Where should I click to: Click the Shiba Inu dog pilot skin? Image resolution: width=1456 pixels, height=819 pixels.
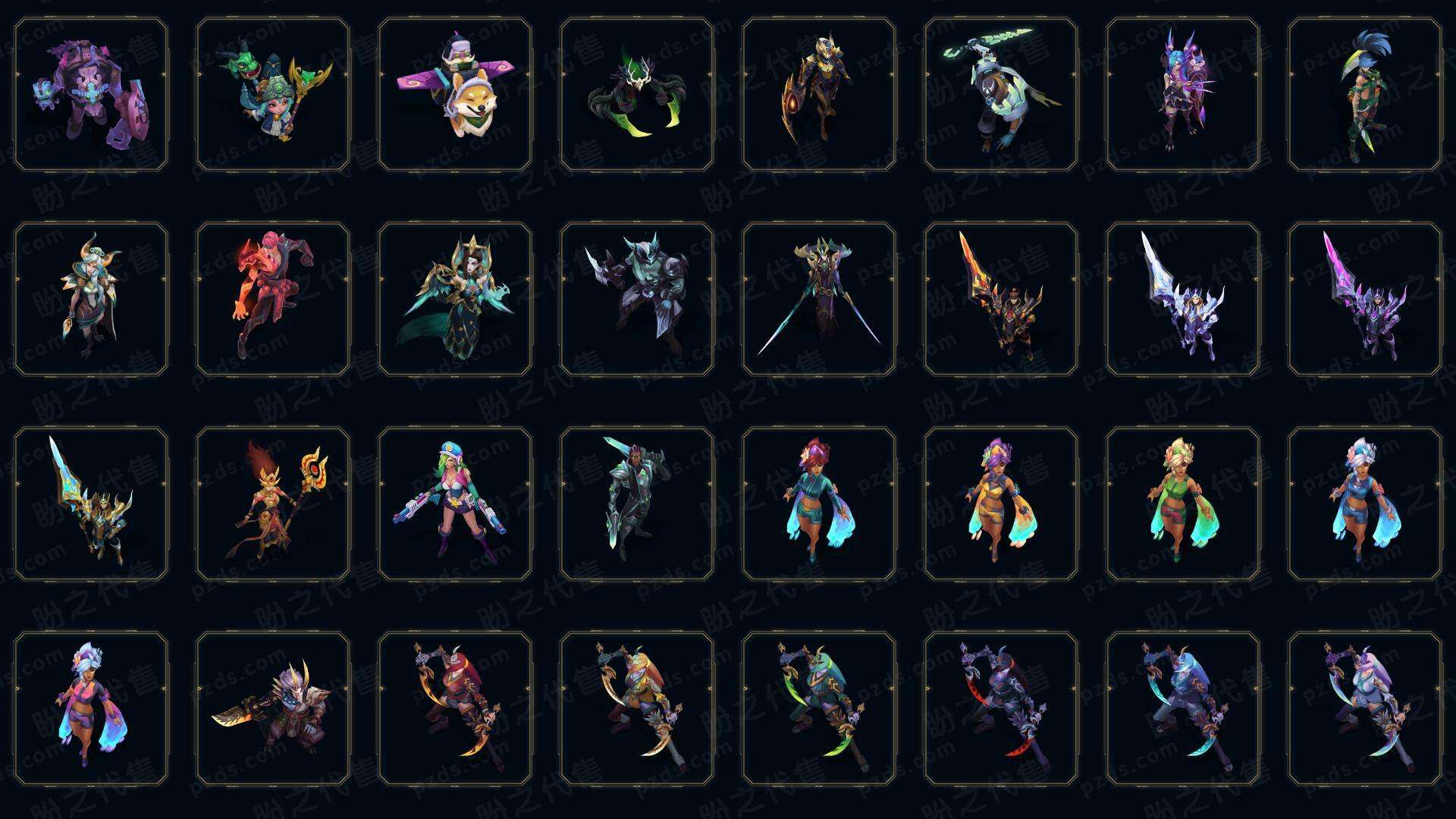tap(455, 95)
